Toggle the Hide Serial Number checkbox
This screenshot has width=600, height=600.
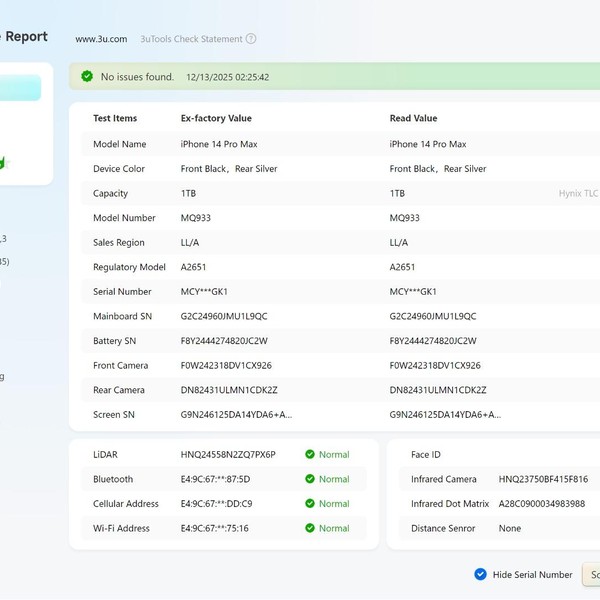[x=480, y=574]
